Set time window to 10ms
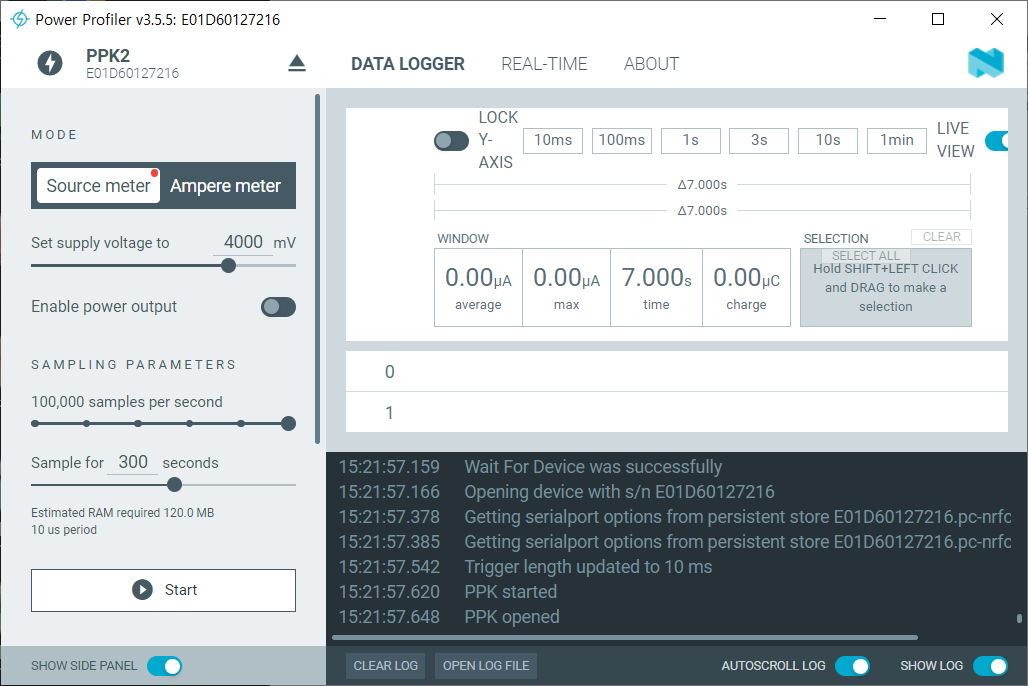1028x686 pixels. click(x=553, y=140)
